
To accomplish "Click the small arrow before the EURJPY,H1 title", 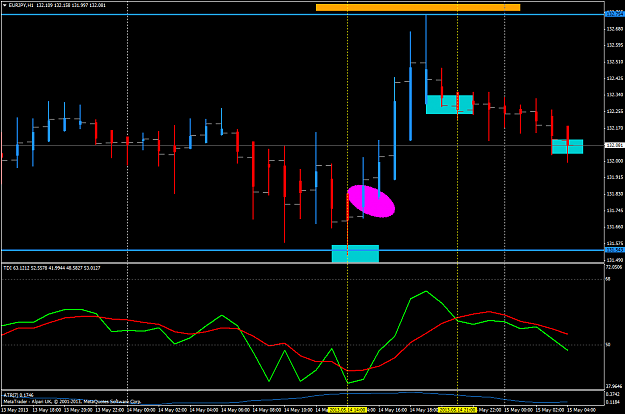I will [4, 5].
